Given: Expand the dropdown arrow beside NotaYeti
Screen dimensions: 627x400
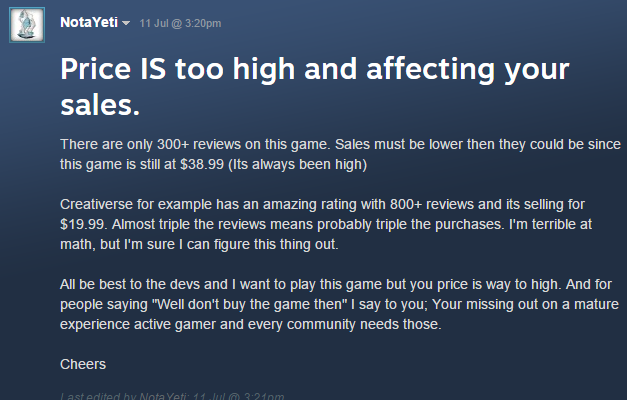Looking at the screenshot, I should click(x=126, y=24).
